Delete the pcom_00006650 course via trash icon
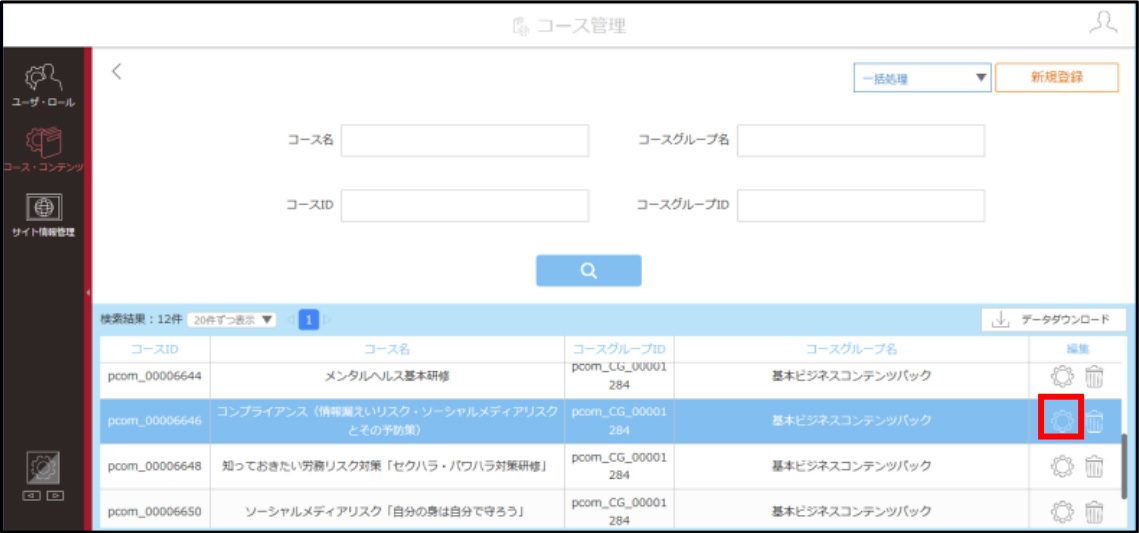Viewport: 1139px width, 533px height. click(x=1094, y=511)
